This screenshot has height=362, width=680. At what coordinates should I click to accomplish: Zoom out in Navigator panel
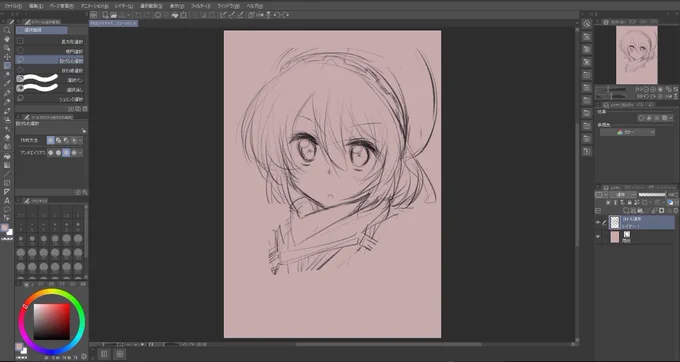pyautogui.click(x=647, y=89)
